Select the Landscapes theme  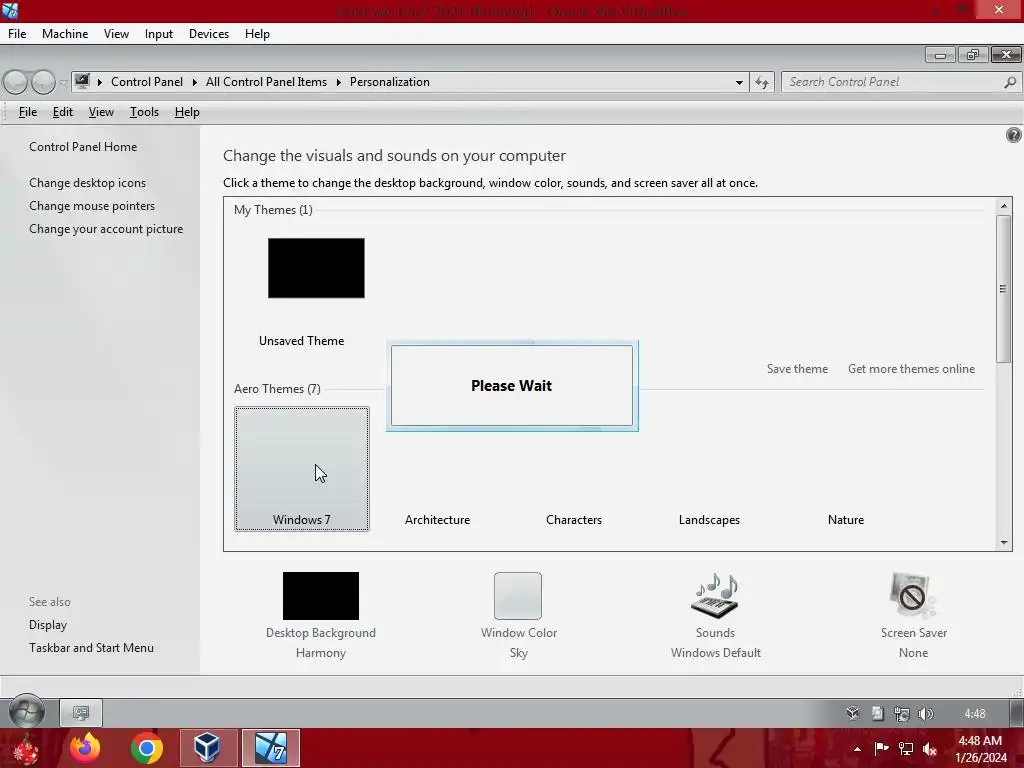coord(709,520)
